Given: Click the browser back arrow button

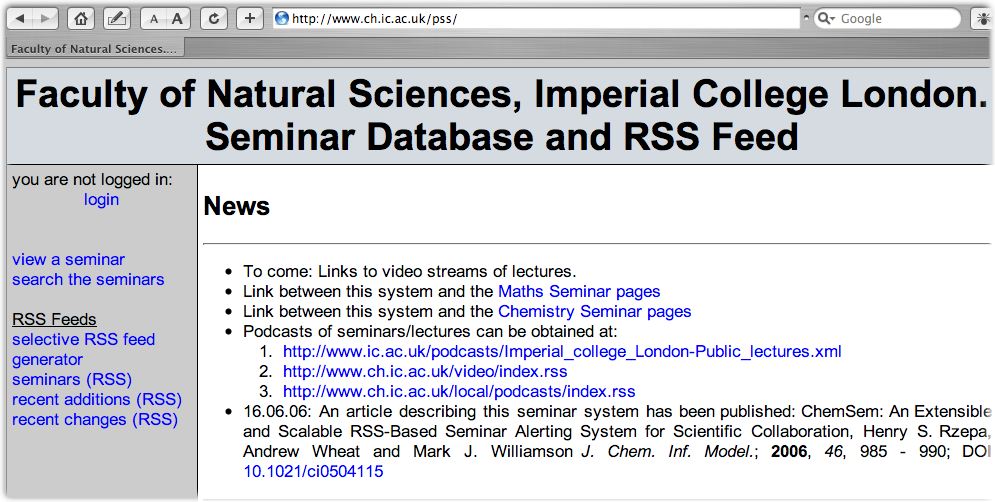Looking at the screenshot, I should click(x=22, y=18).
